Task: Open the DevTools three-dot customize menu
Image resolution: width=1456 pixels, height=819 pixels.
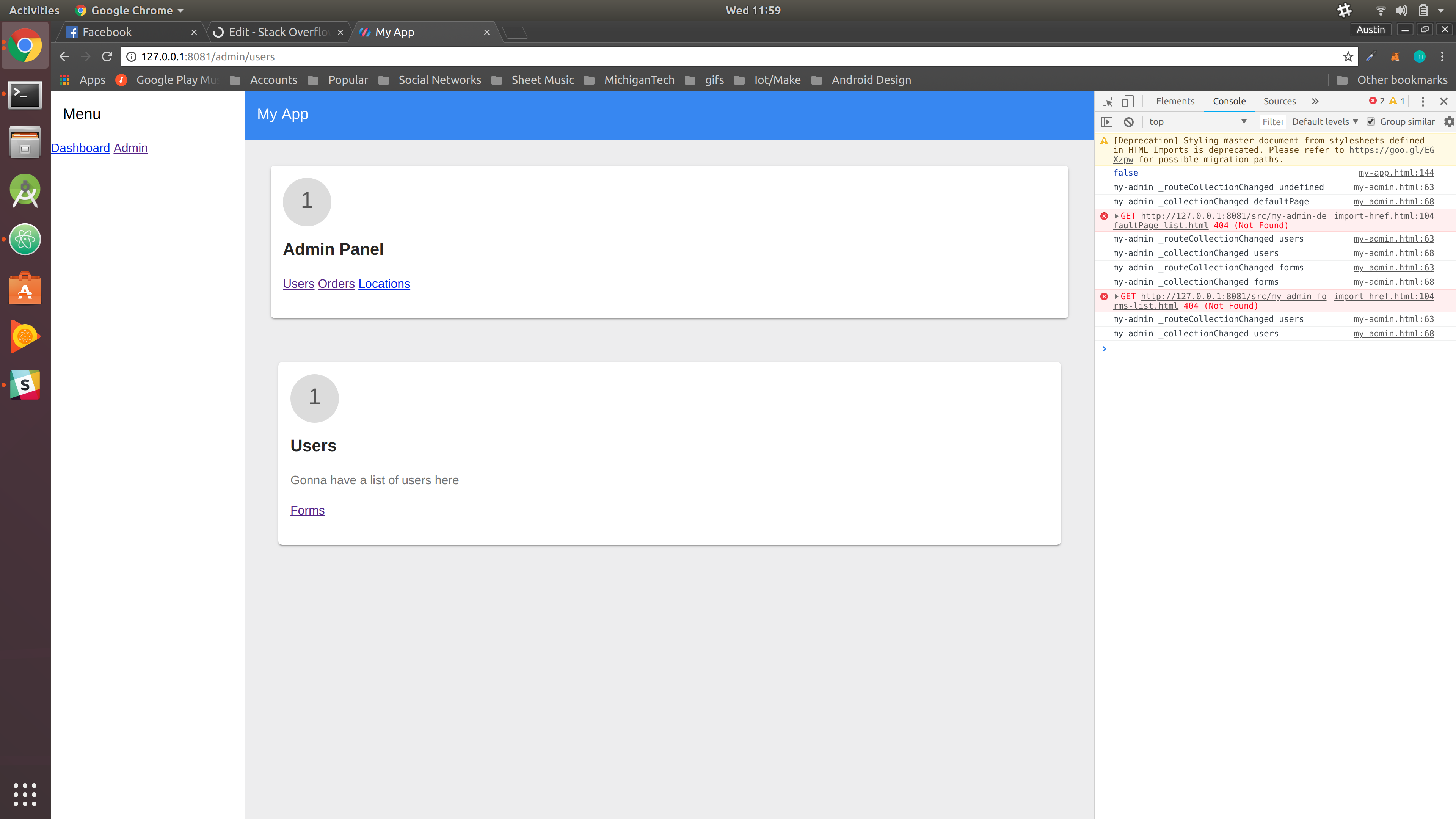Action: tap(1423, 101)
